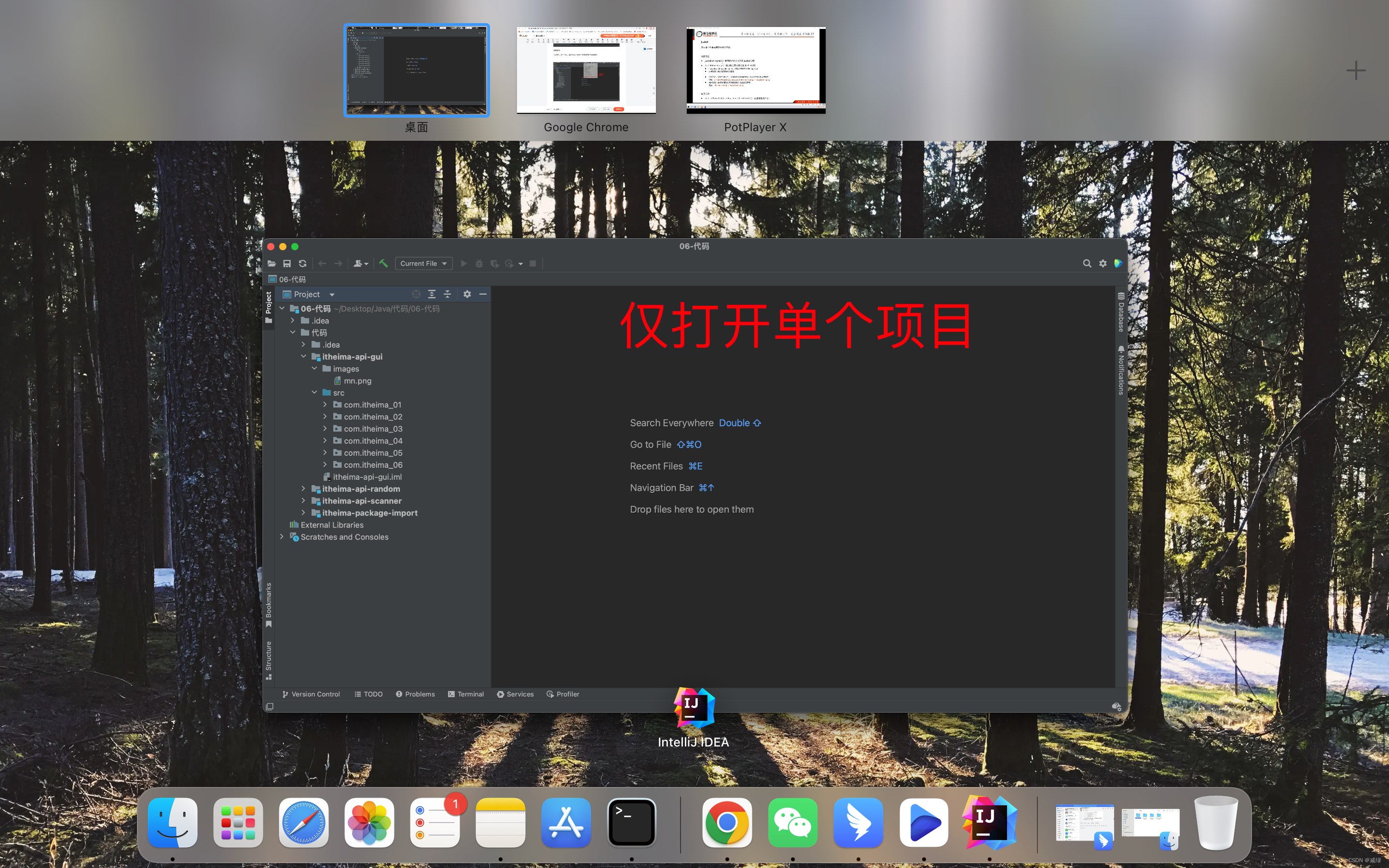The width and height of the screenshot is (1389, 868).
Task: Click the Reload from Disk sync icon
Action: [302, 263]
